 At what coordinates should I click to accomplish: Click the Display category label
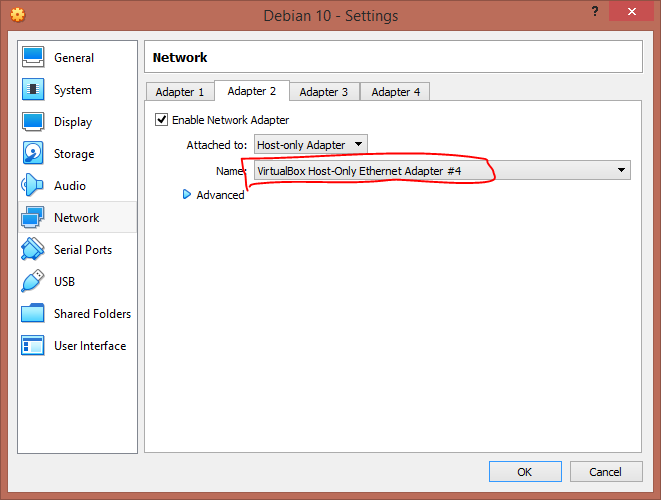(73, 122)
